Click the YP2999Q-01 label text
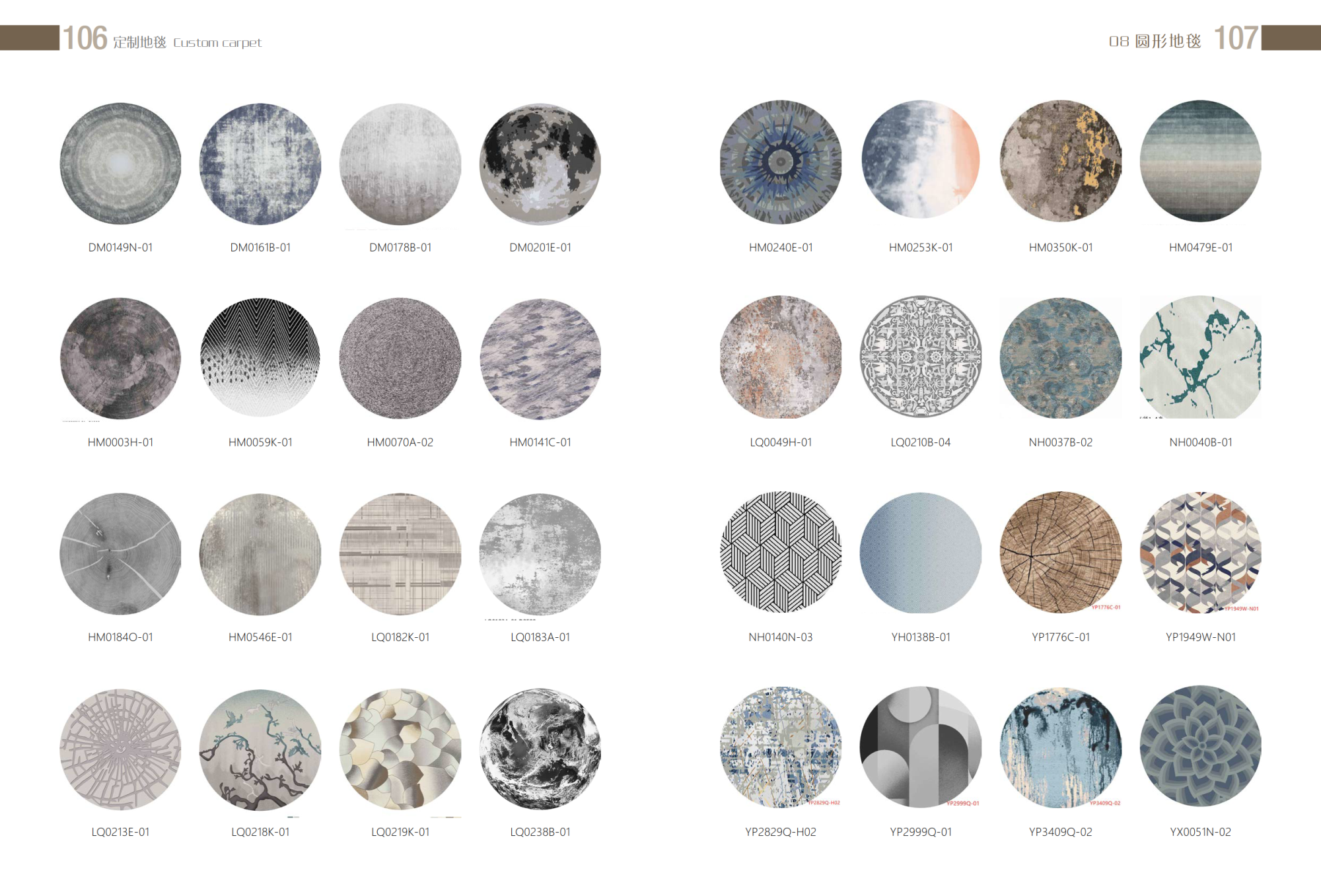1321x896 pixels. tap(920, 832)
